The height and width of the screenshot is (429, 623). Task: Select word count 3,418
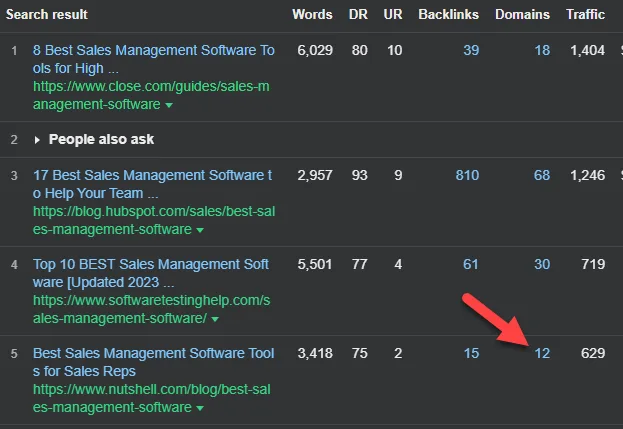pyautogui.click(x=315, y=354)
